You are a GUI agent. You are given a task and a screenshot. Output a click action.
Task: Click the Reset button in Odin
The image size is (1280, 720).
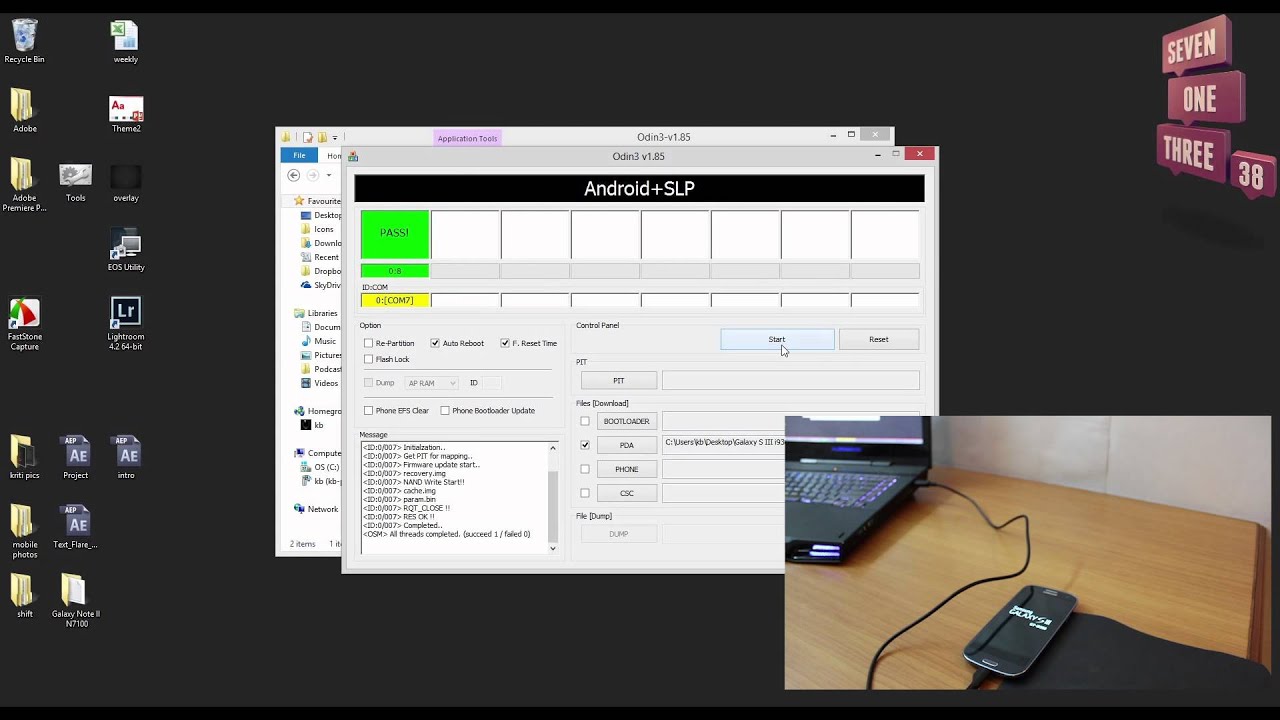pos(878,339)
